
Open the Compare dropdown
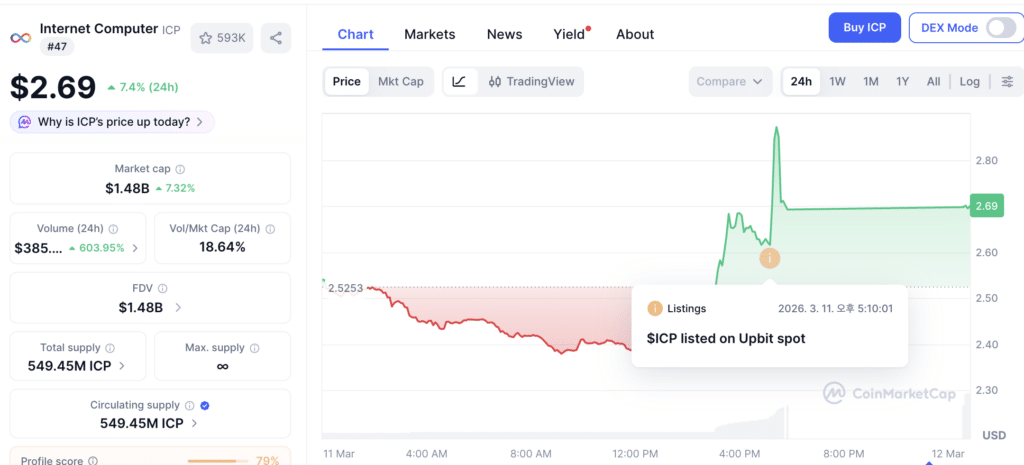click(730, 82)
